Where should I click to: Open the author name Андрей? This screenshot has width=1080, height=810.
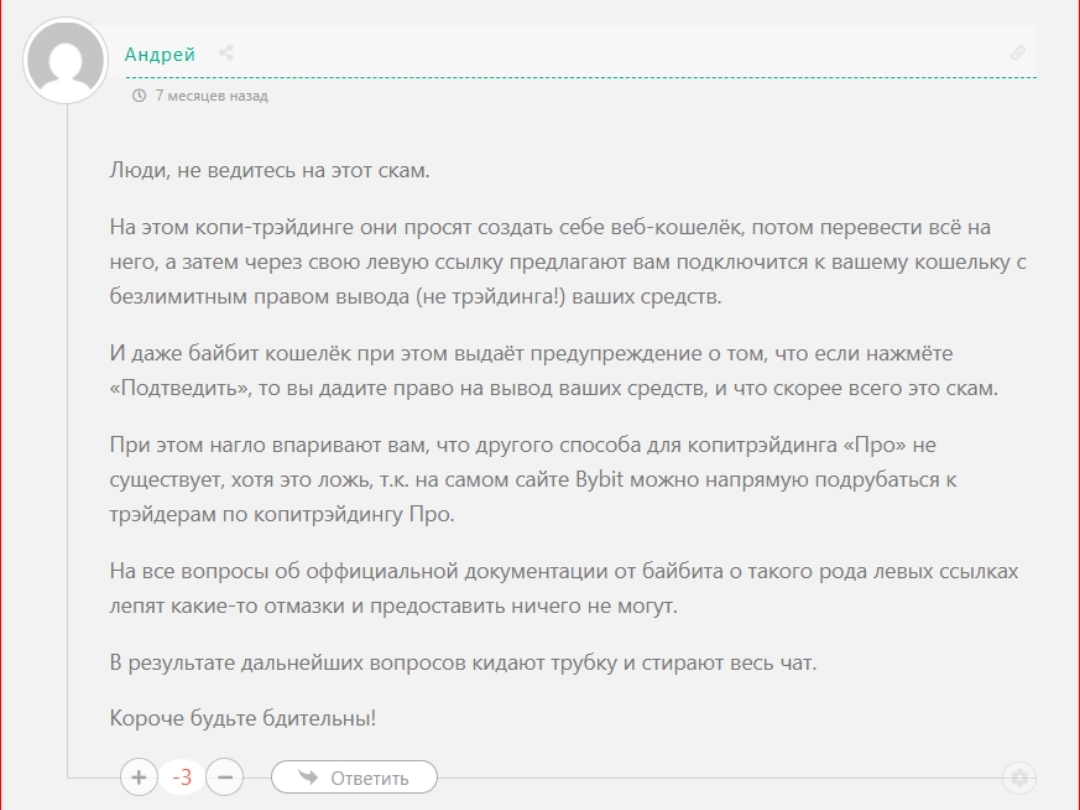160,54
